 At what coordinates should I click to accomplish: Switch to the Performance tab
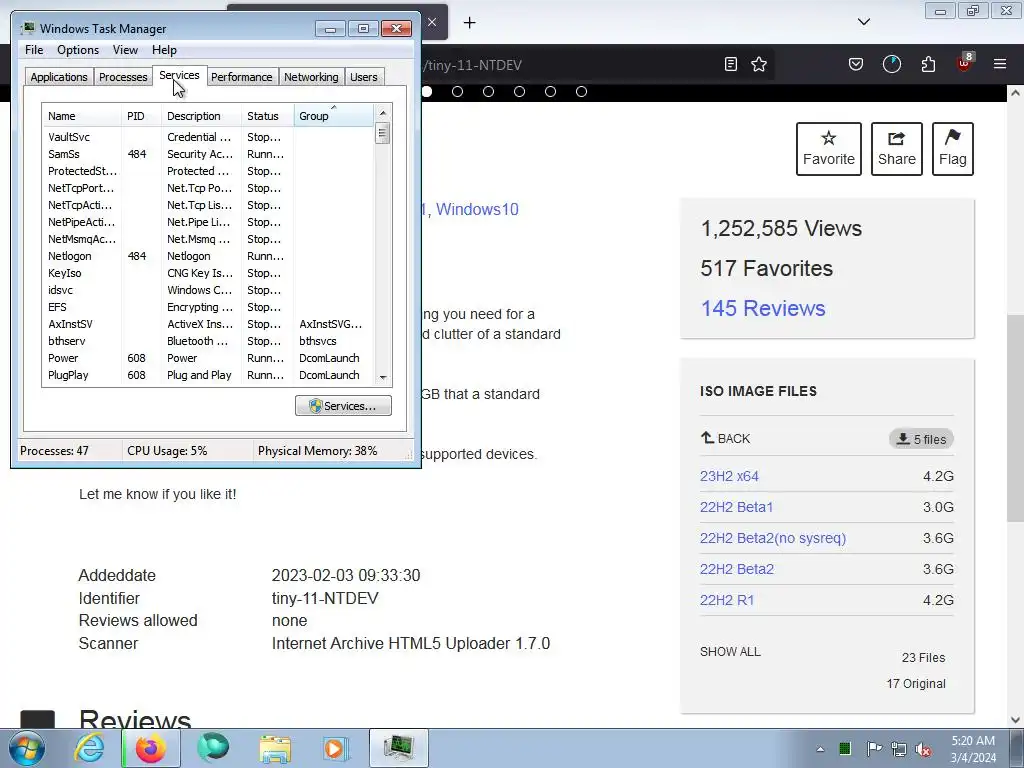coord(241,76)
